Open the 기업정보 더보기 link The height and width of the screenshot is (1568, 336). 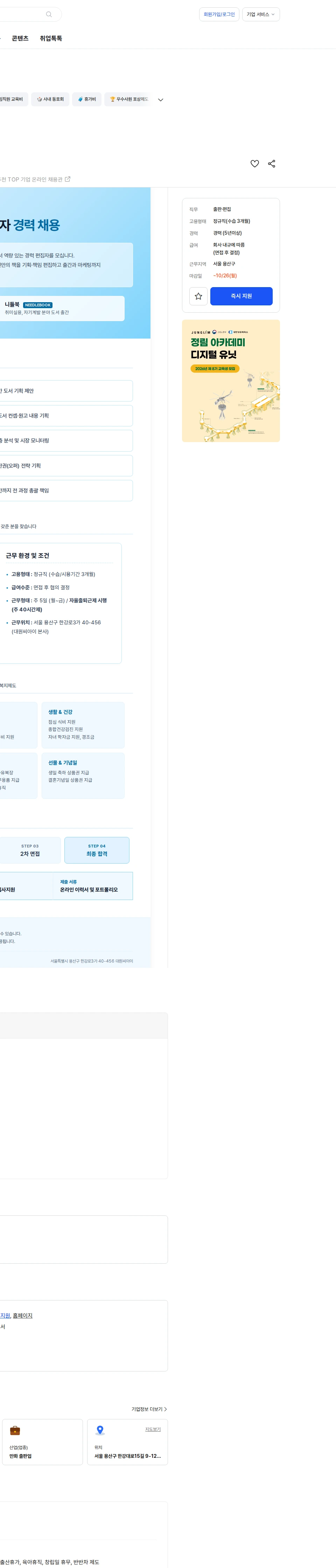pos(149,1409)
